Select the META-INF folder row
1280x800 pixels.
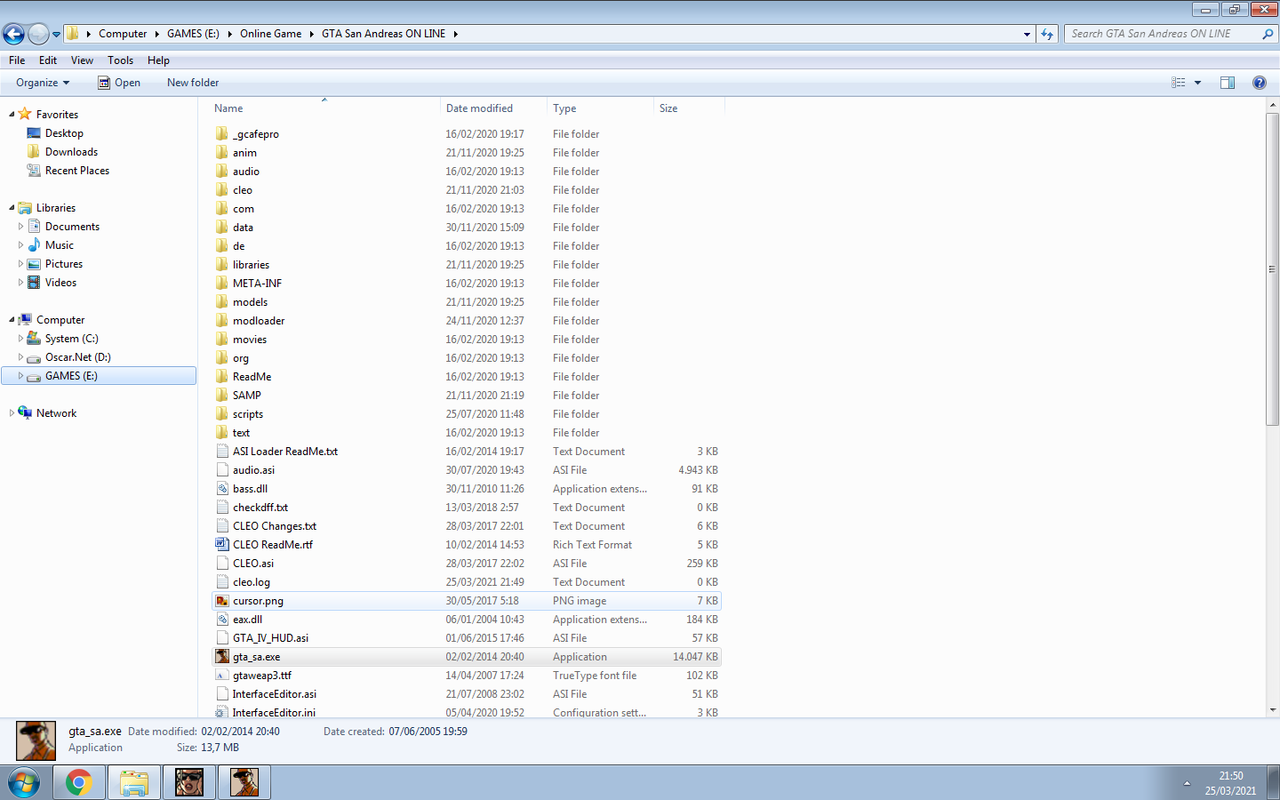467,283
